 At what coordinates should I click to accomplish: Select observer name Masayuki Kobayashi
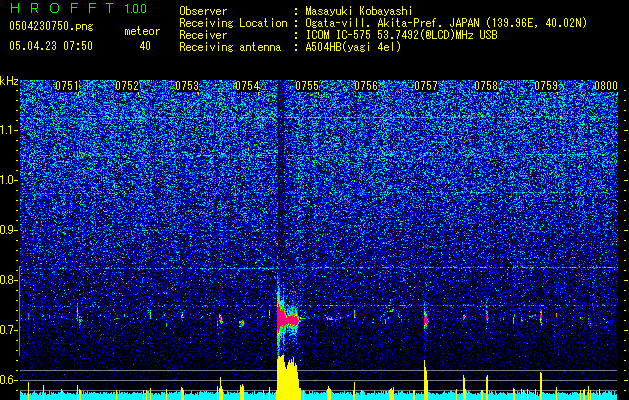click(x=359, y=11)
